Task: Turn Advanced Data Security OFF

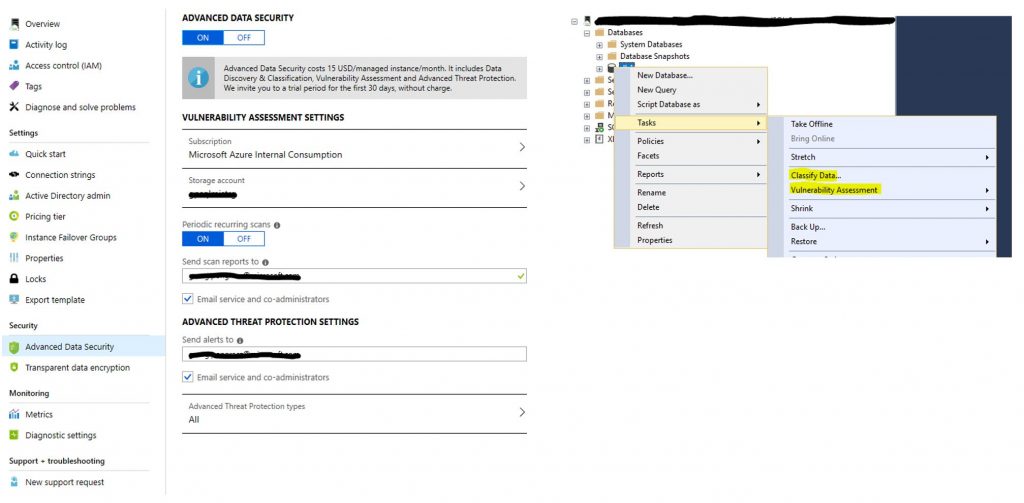Action: [244, 38]
